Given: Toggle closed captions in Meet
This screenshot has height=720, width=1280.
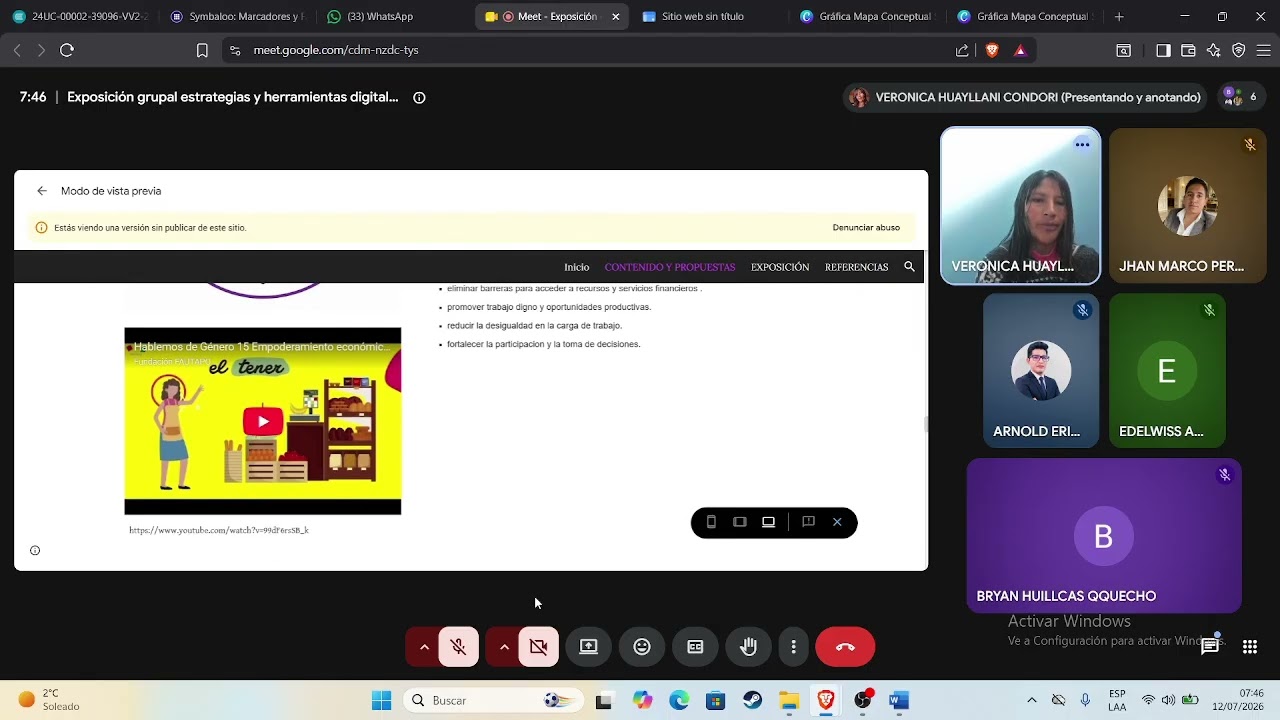Looking at the screenshot, I should [x=695, y=647].
